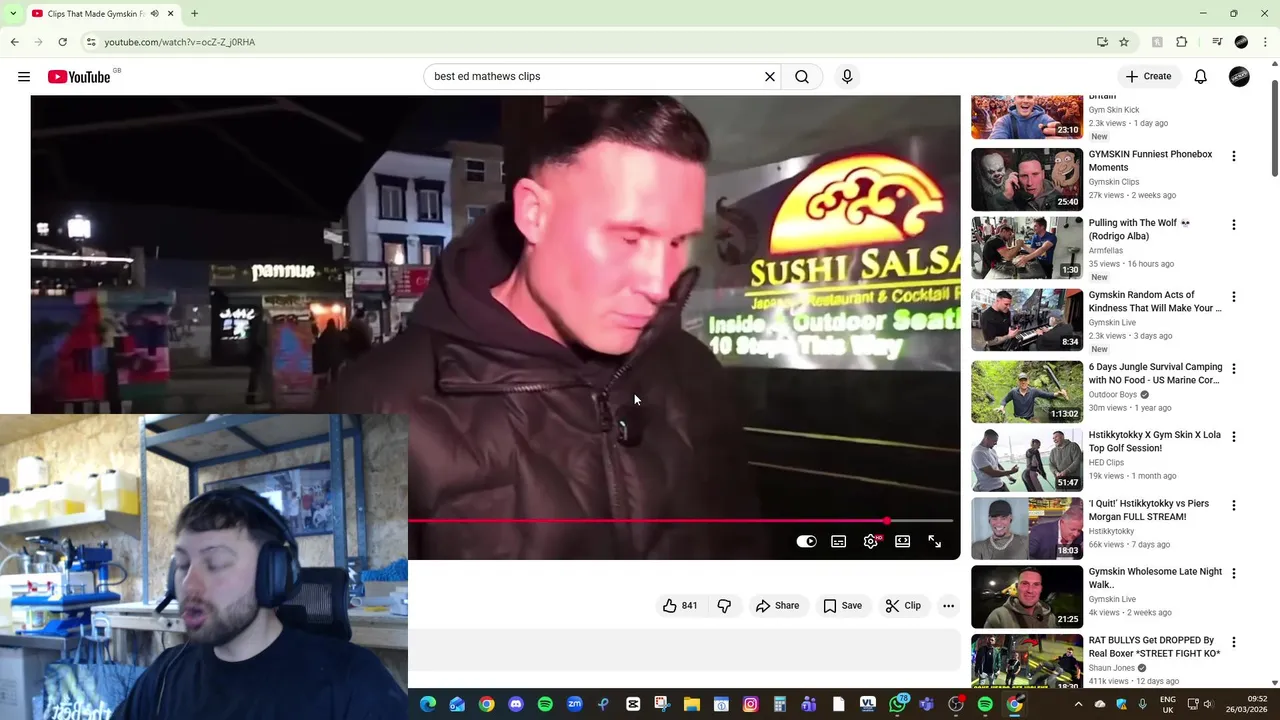Viewport: 1280px width, 720px height.
Task: Open subtitles/captions in the player
Action: click(839, 541)
